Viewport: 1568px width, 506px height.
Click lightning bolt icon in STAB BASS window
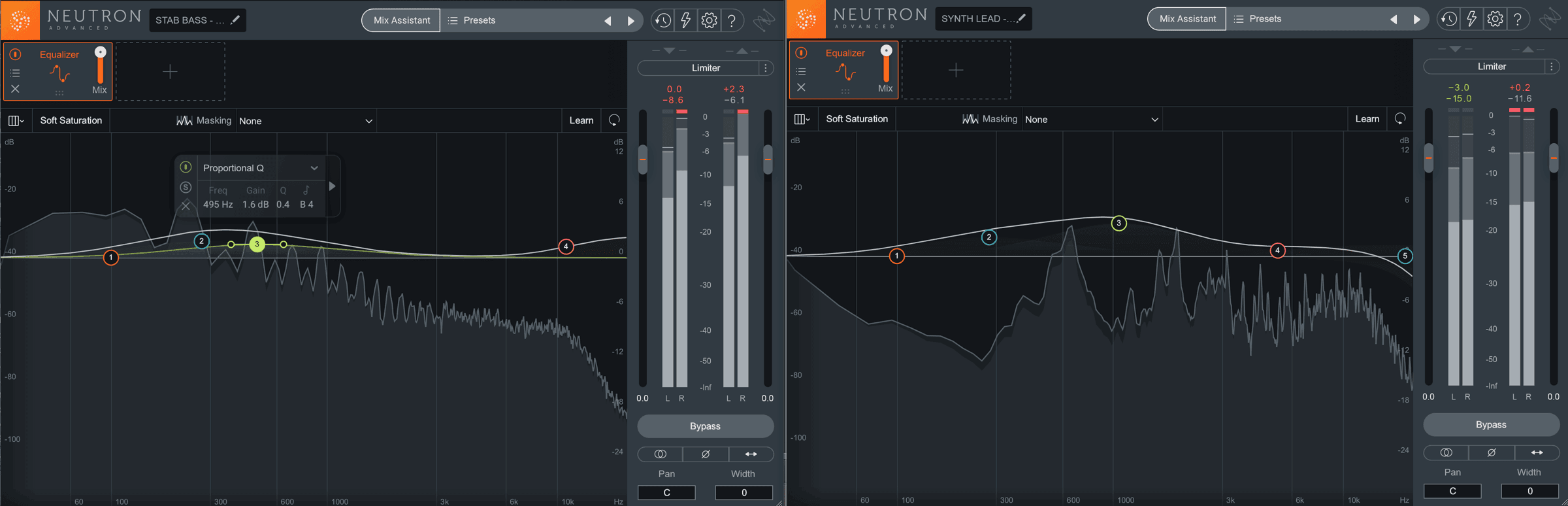point(685,20)
